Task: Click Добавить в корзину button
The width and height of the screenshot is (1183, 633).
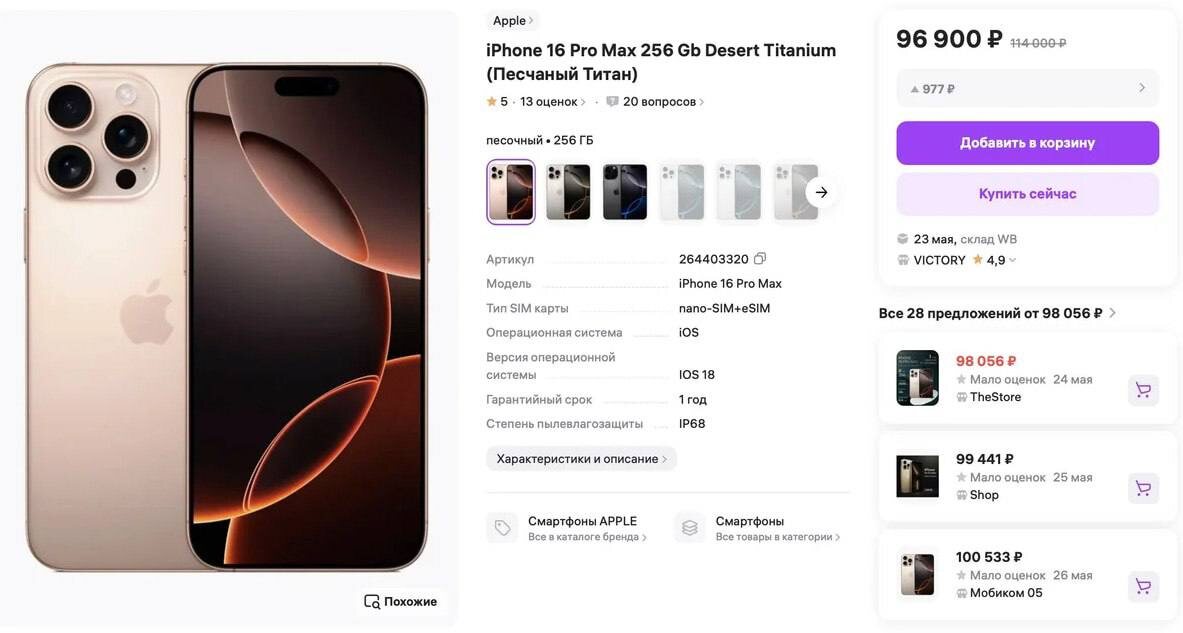Action: [1028, 143]
